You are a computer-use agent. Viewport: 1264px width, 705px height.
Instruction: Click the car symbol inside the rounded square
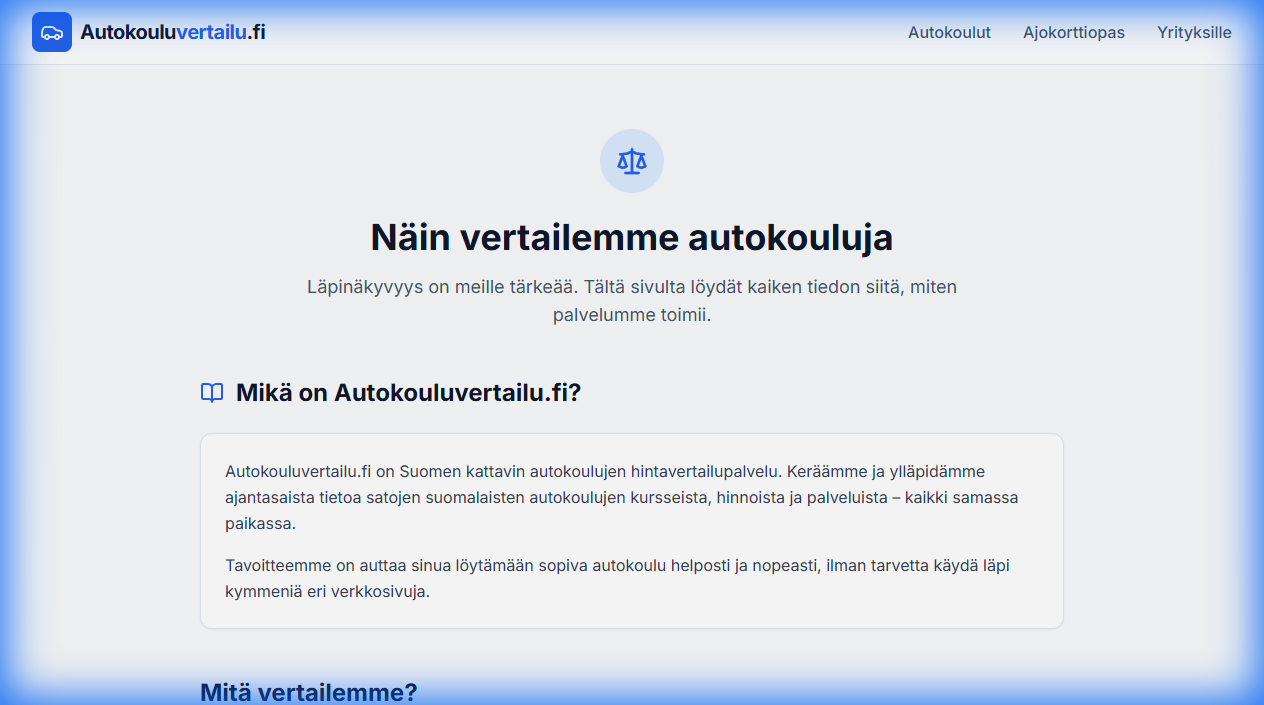(x=51, y=31)
